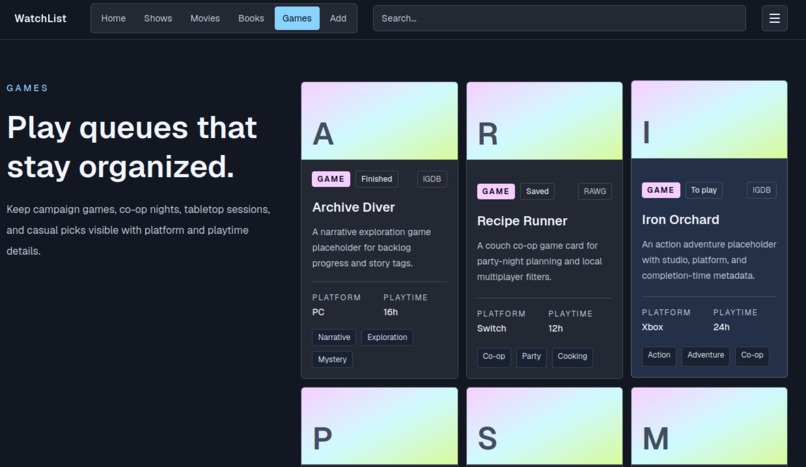Click the 12h playtime value

point(555,328)
